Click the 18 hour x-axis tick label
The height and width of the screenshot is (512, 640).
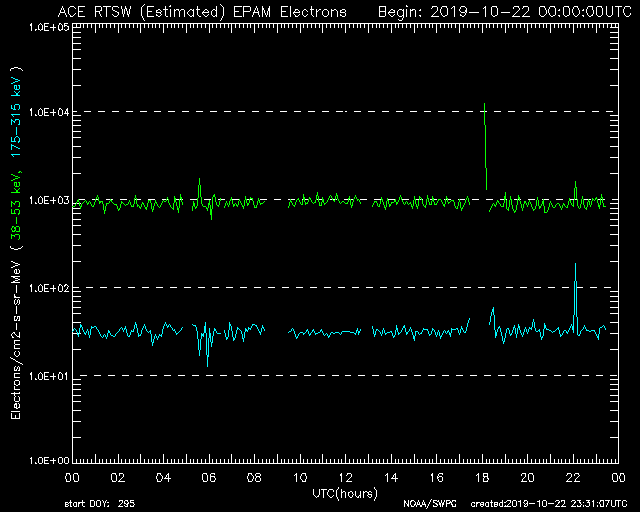pyautogui.click(x=481, y=479)
